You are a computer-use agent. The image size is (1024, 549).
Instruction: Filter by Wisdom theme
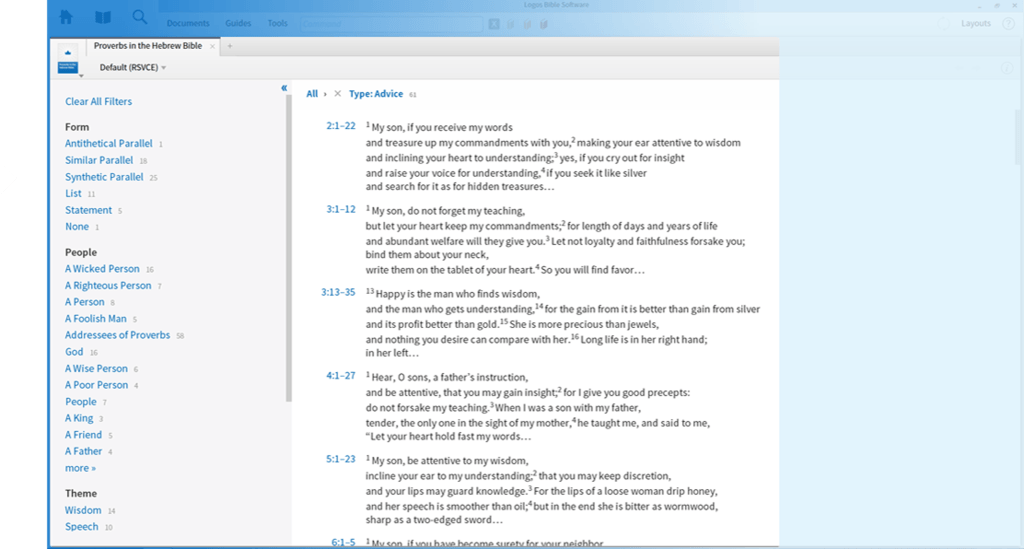click(83, 510)
